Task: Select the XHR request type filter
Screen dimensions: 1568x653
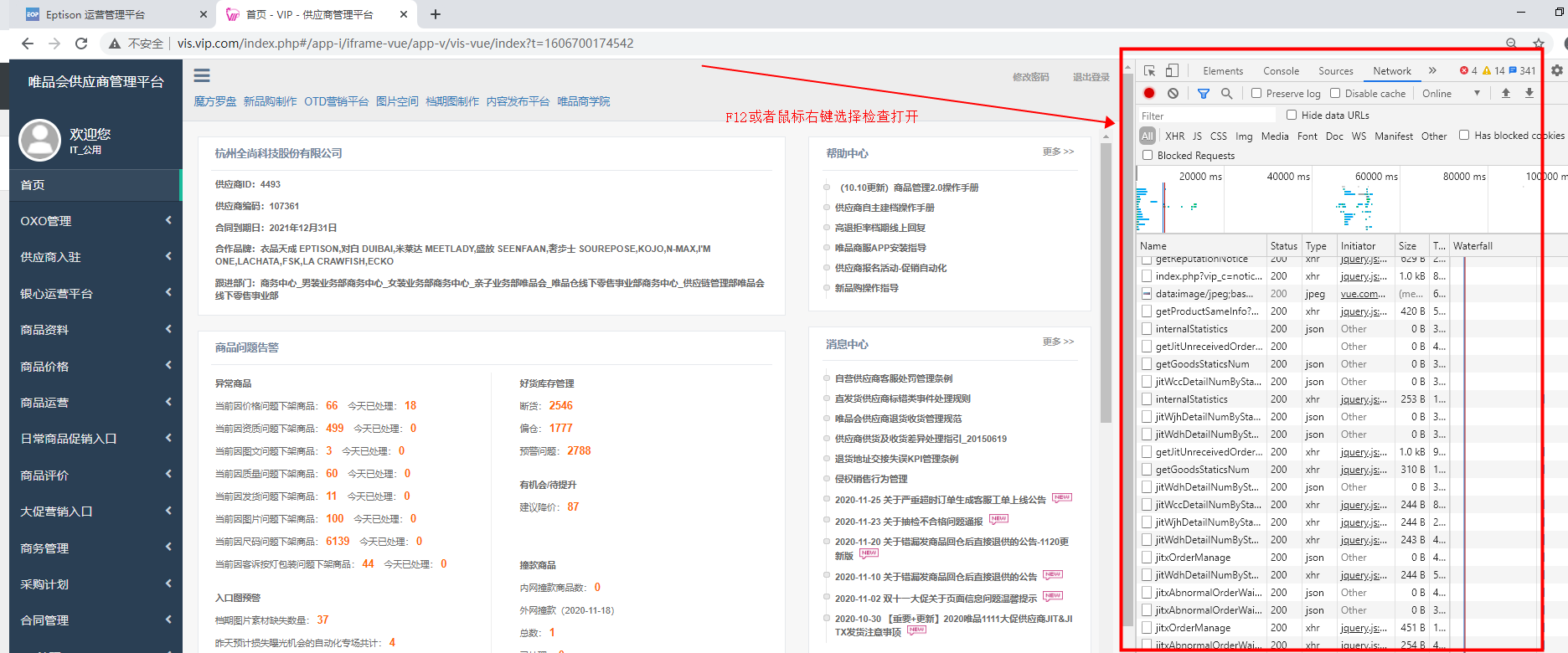Action: pyautogui.click(x=1175, y=136)
